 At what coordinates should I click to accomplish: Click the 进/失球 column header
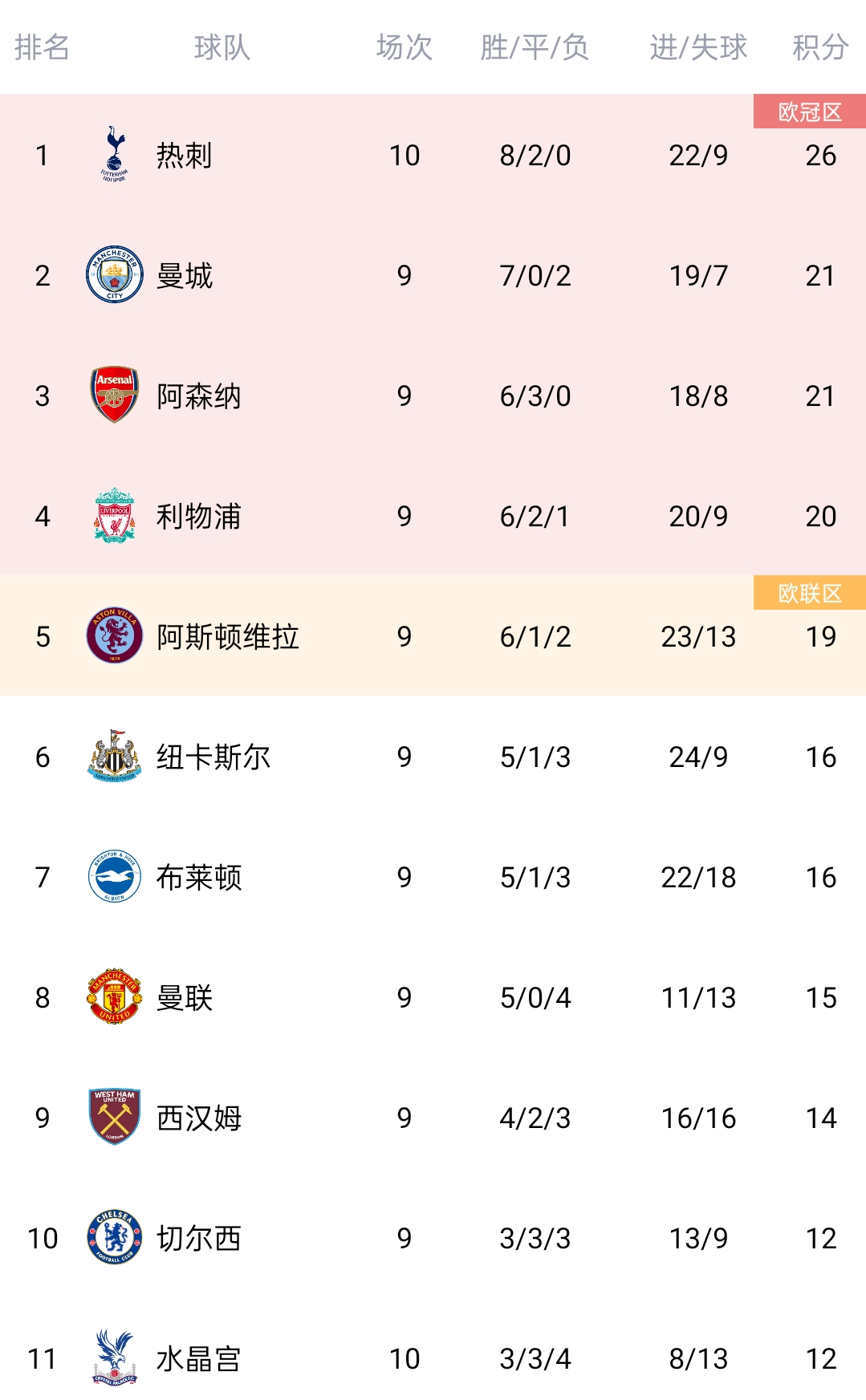point(698,47)
